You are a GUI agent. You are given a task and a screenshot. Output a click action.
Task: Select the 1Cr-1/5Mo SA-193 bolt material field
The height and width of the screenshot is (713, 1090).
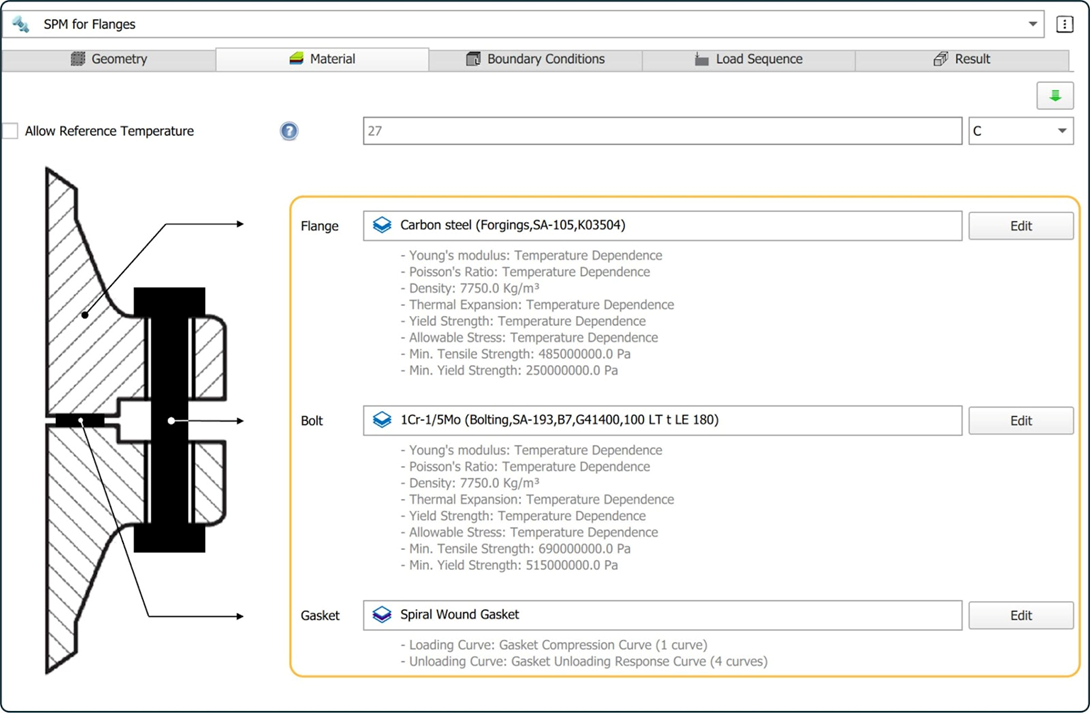pos(662,420)
